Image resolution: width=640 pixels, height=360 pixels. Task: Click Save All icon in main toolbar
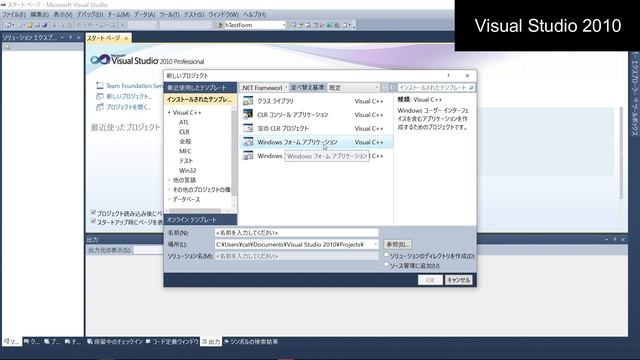coord(44,25)
